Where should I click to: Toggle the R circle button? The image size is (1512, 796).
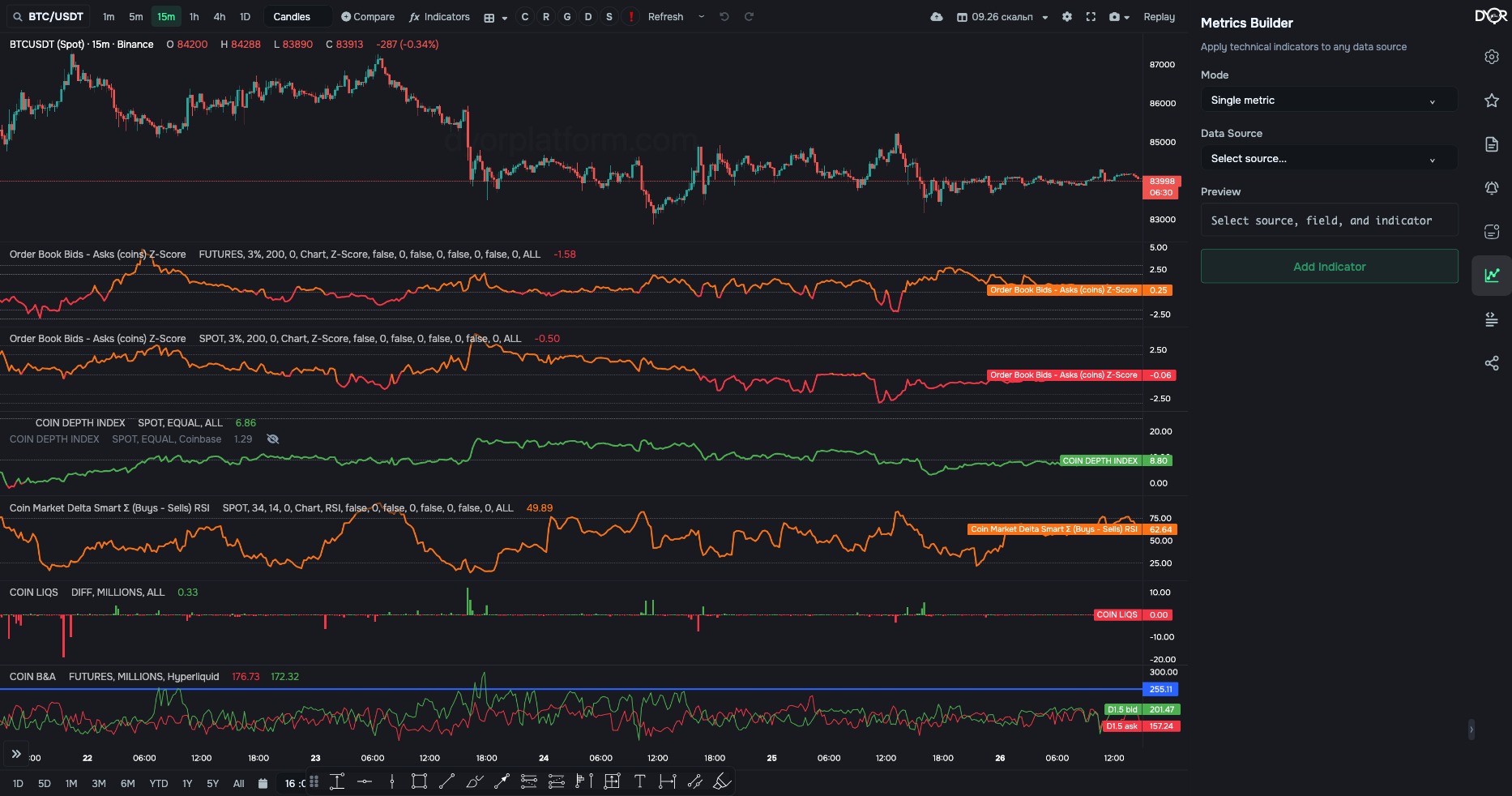tap(546, 17)
